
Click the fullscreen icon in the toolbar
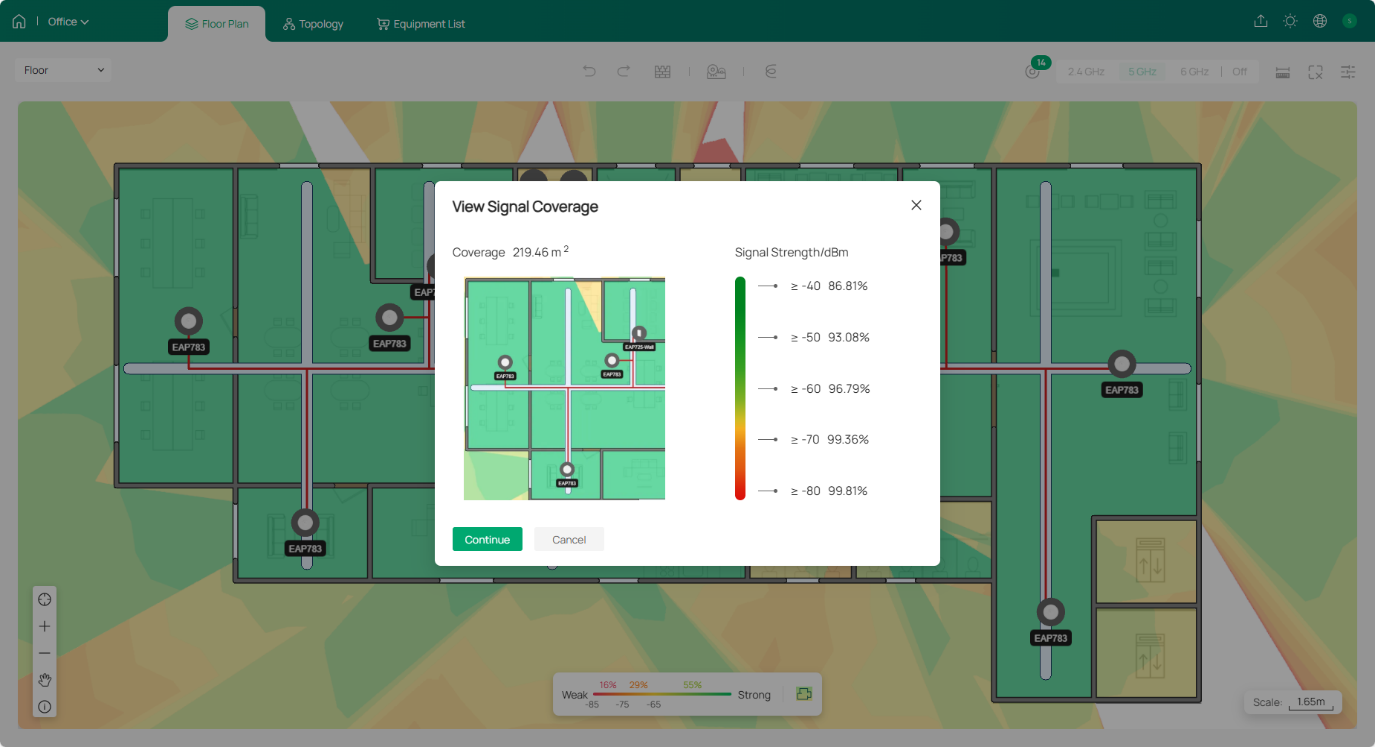(1315, 72)
